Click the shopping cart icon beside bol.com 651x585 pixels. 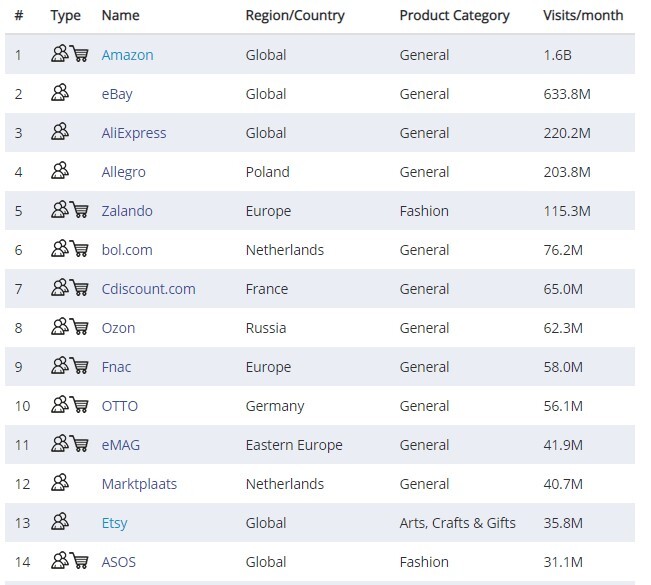click(79, 248)
